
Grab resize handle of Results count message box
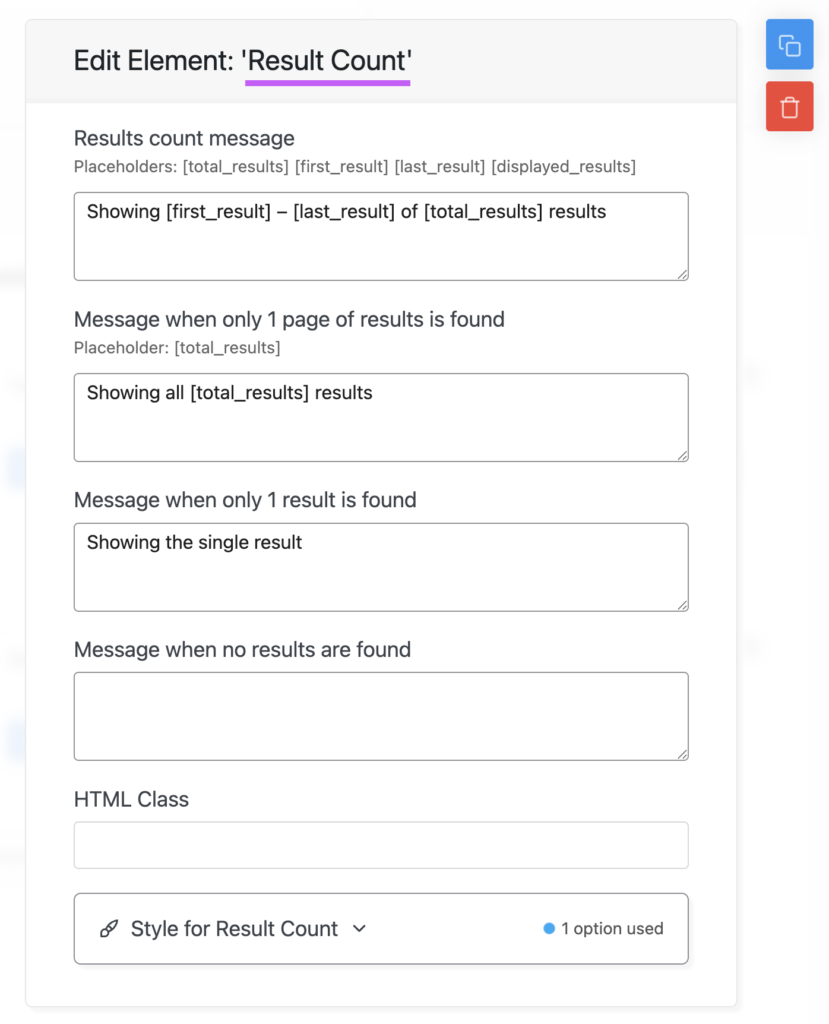pyautogui.click(x=682, y=275)
